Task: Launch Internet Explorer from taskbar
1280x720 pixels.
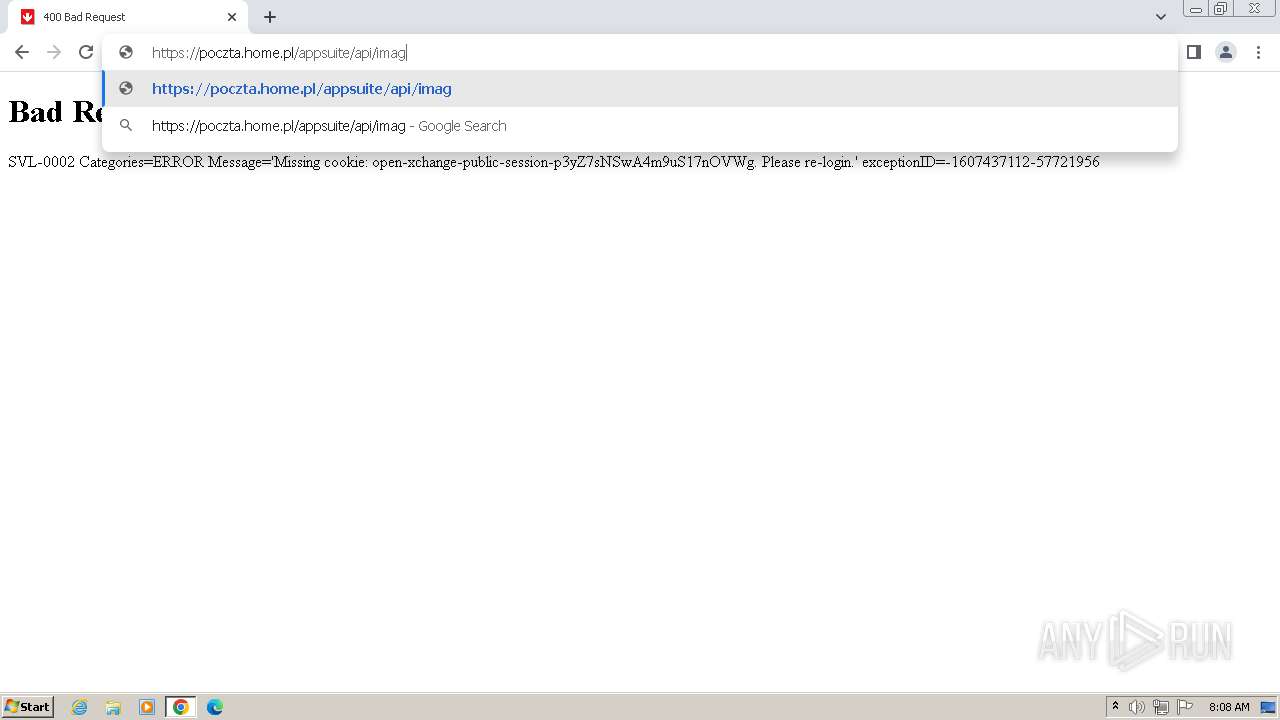Action: click(x=80, y=707)
